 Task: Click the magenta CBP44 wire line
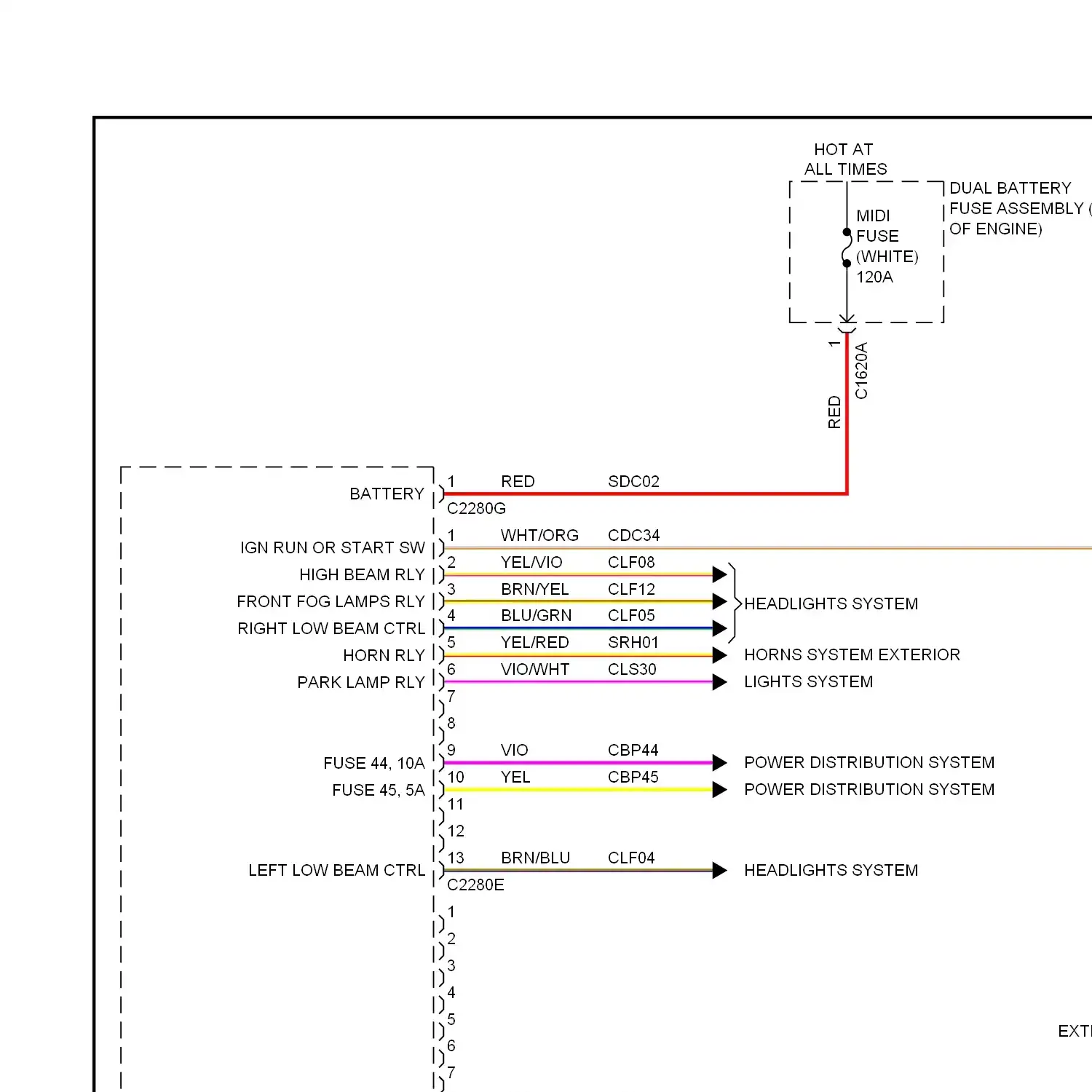[579, 763]
